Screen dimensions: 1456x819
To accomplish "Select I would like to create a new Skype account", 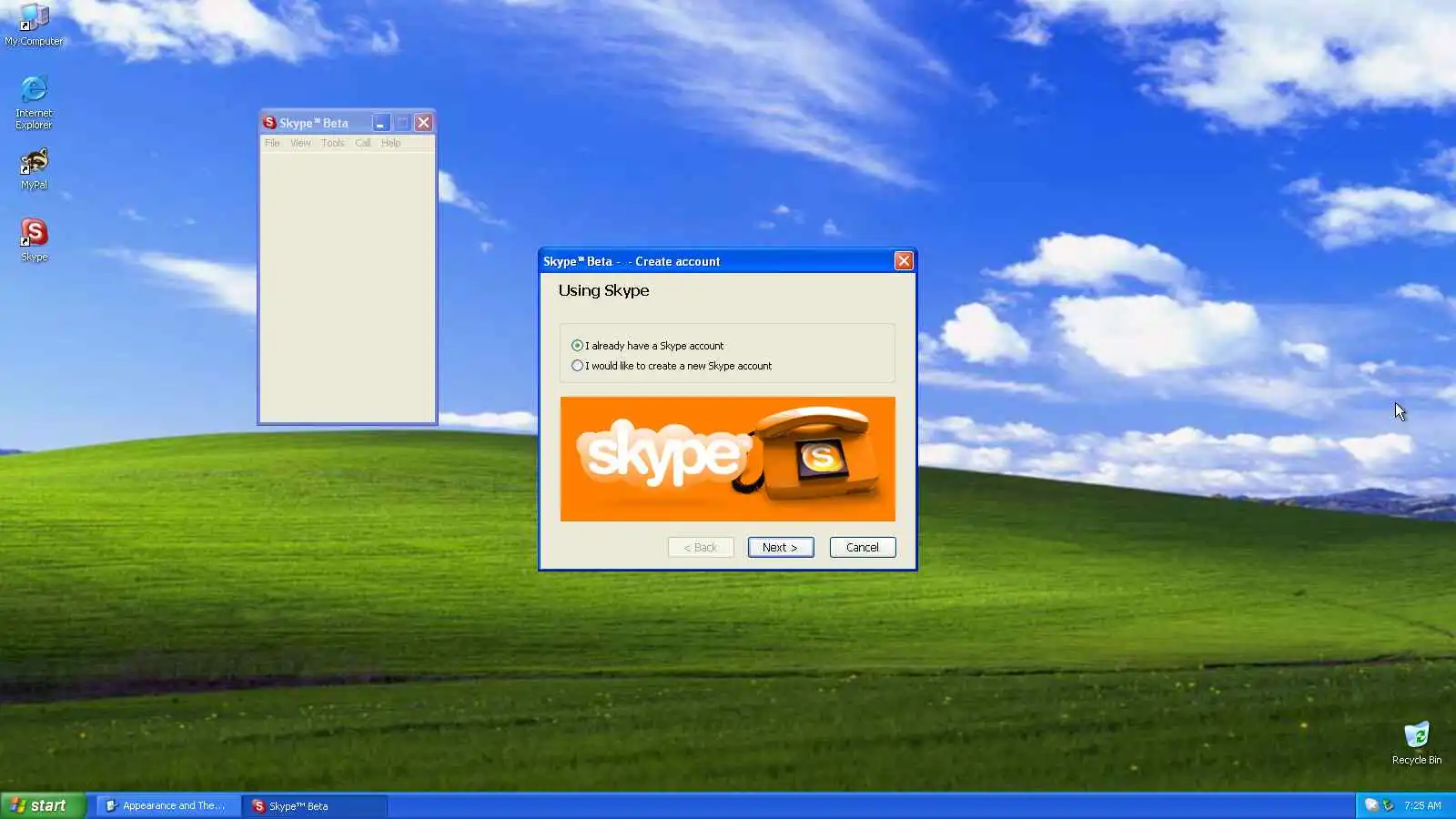I will [x=671, y=366].
